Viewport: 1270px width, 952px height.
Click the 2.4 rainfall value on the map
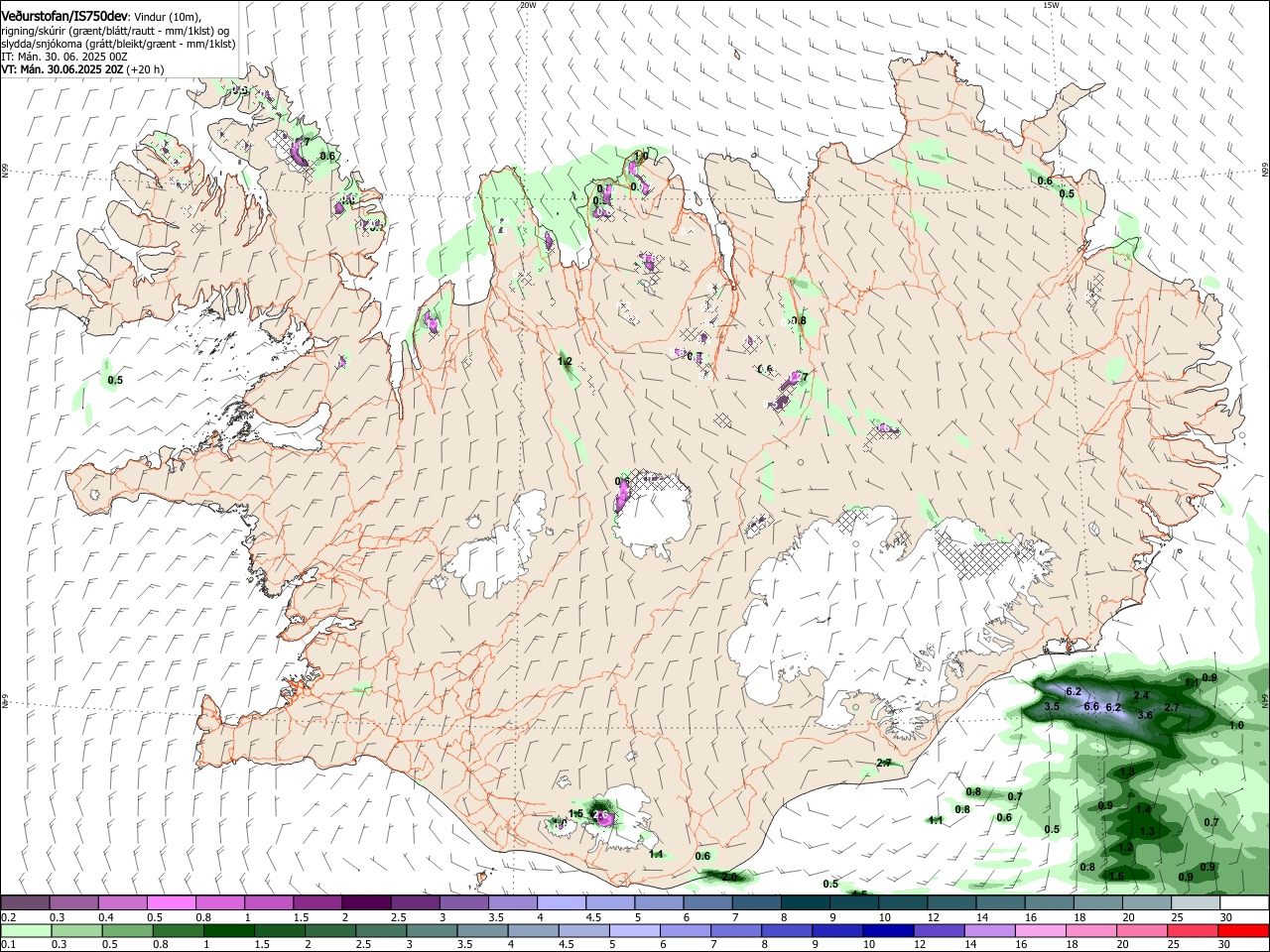click(x=1141, y=696)
